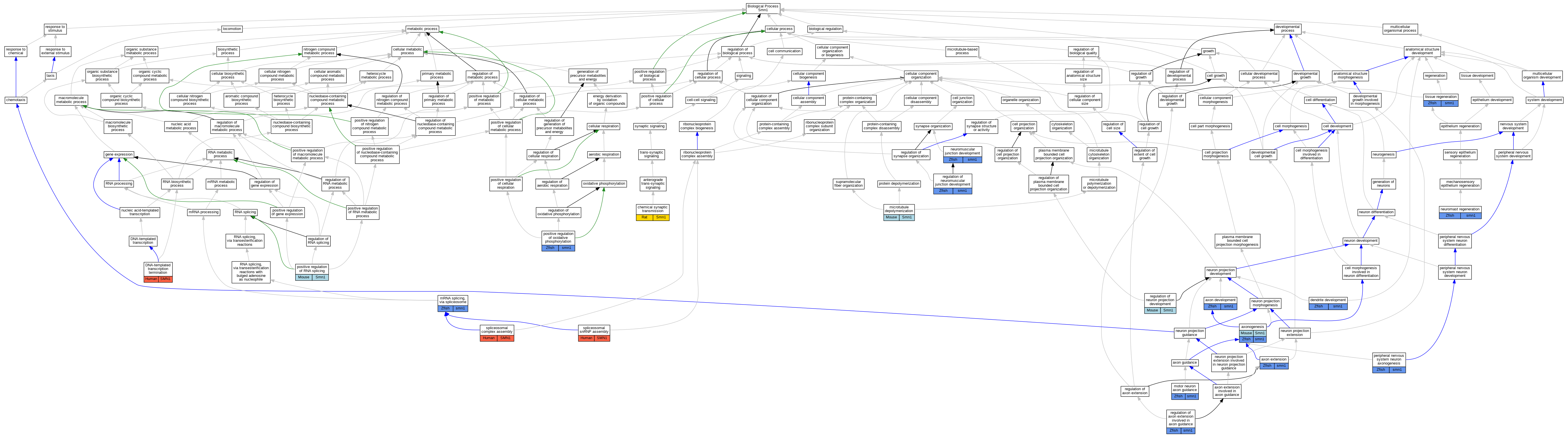Select the 'neuromast regeneration' node
Viewport: 1568px width, 437px height.
(x=1460, y=212)
